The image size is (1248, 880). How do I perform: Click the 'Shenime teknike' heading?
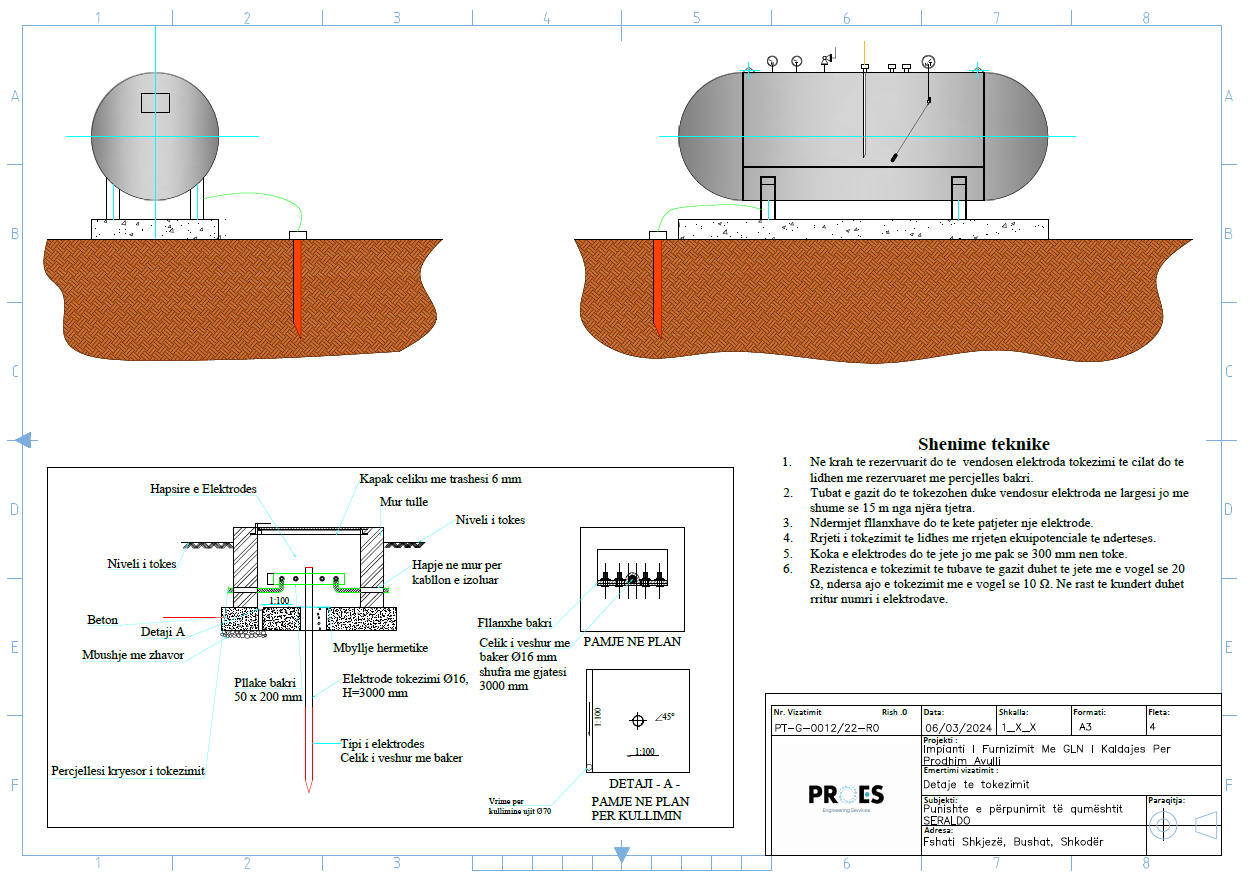click(x=983, y=444)
